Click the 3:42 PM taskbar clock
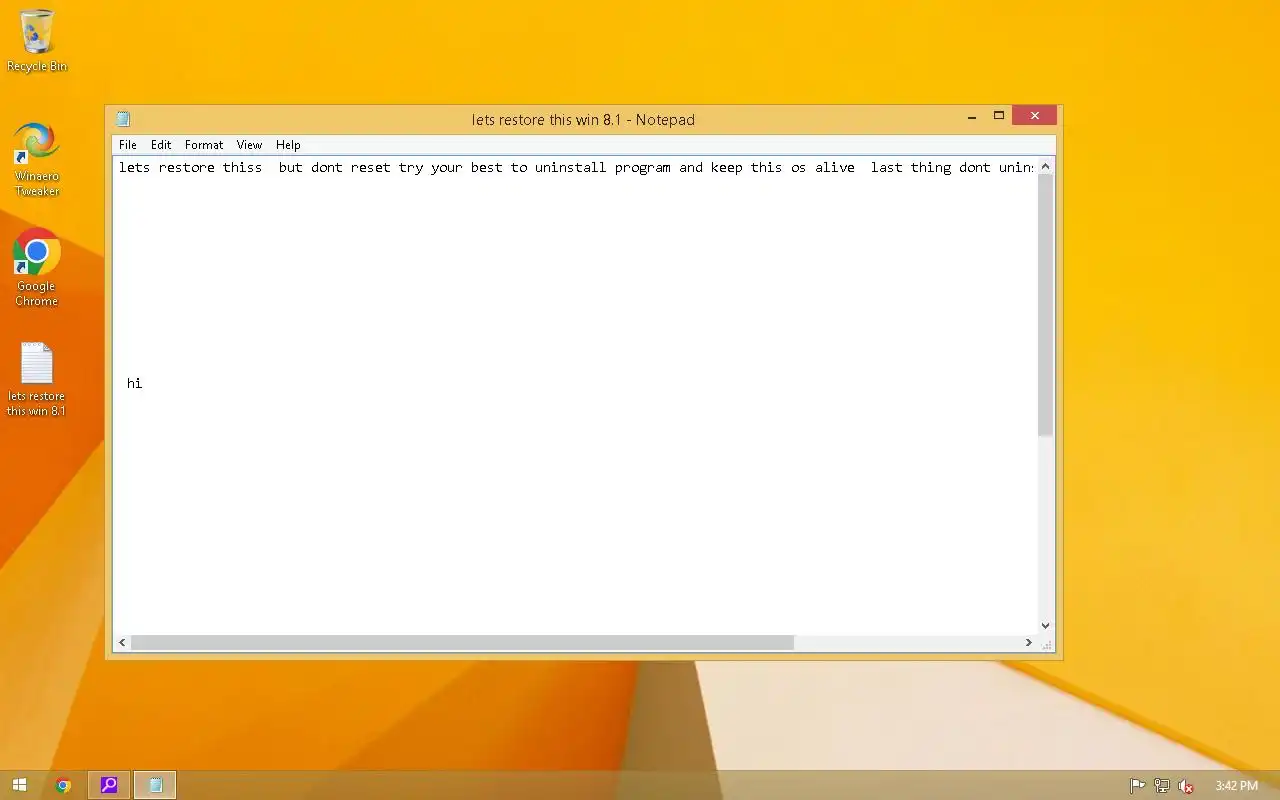This screenshot has width=1280, height=800. (1236, 786)
